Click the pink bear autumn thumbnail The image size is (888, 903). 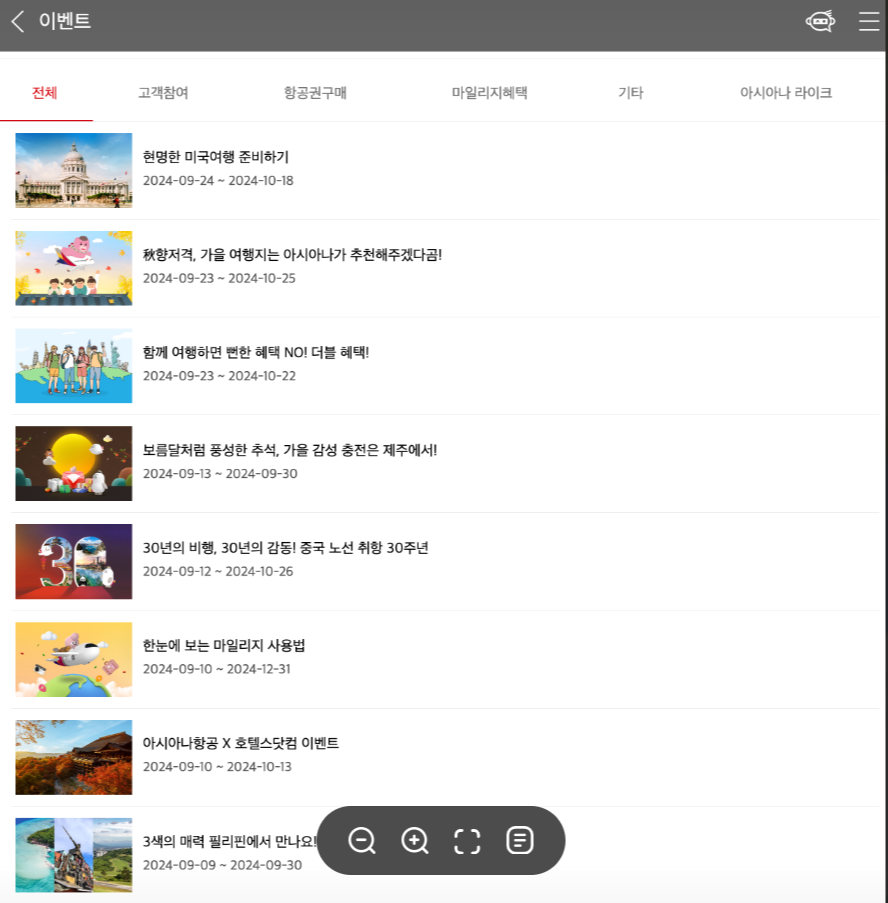pyautogui.click(x=74, y=268)
